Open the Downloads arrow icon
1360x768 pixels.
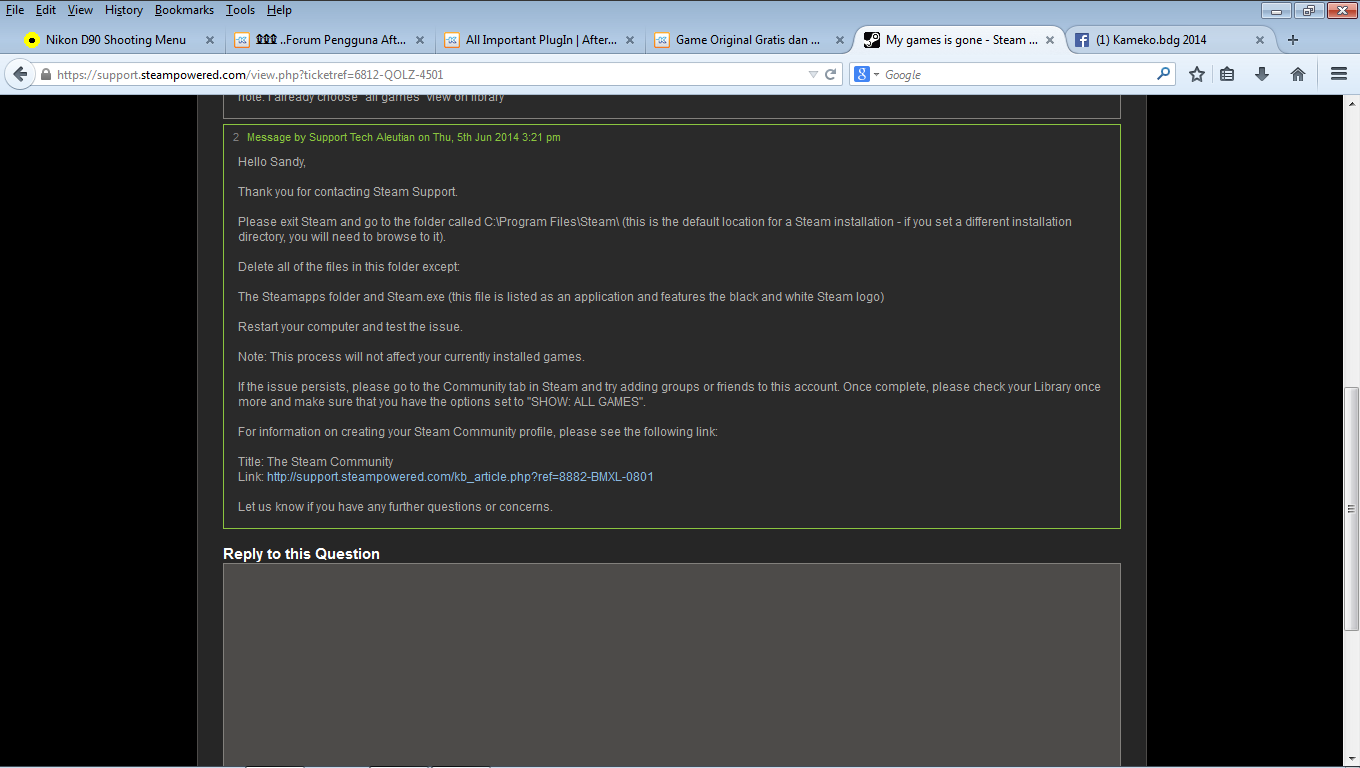point(1262,74)
